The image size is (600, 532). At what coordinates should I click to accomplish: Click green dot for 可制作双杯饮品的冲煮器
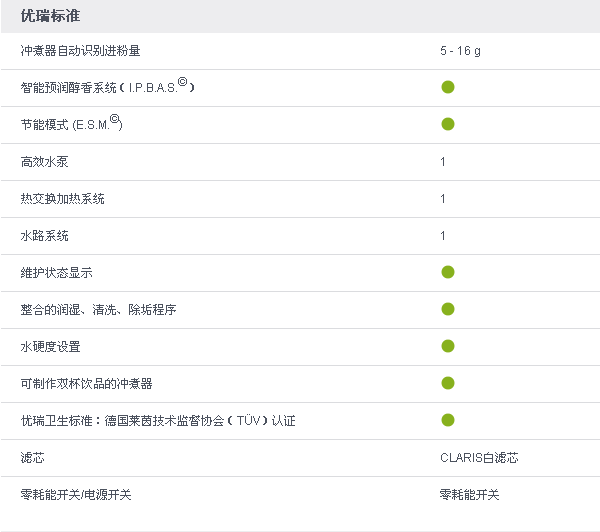[x=448, y=383]
